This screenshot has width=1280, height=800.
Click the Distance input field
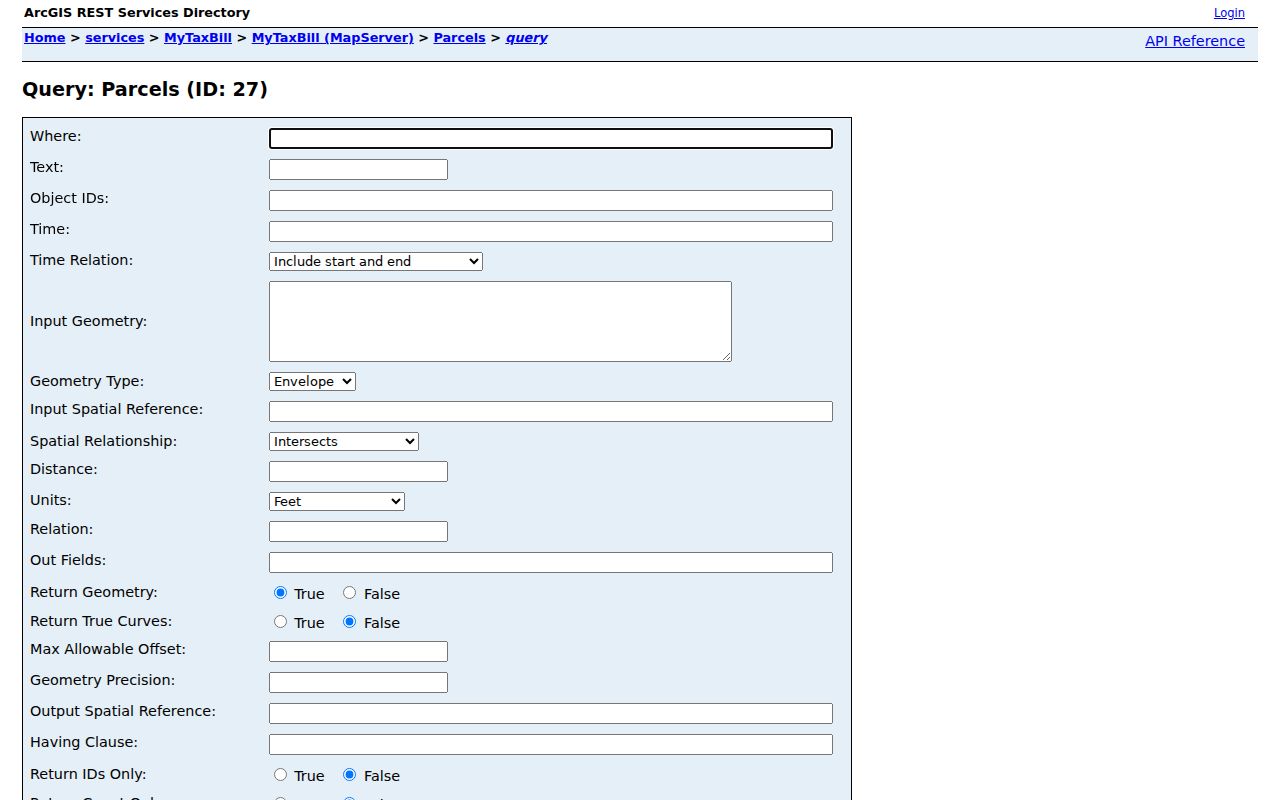point(358,472)
